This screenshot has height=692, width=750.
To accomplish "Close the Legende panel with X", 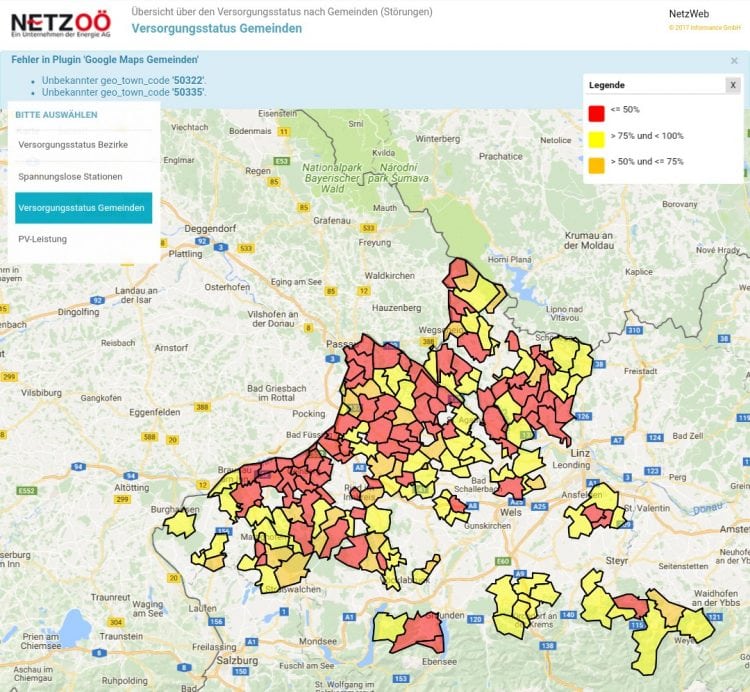I will [732, 85].
